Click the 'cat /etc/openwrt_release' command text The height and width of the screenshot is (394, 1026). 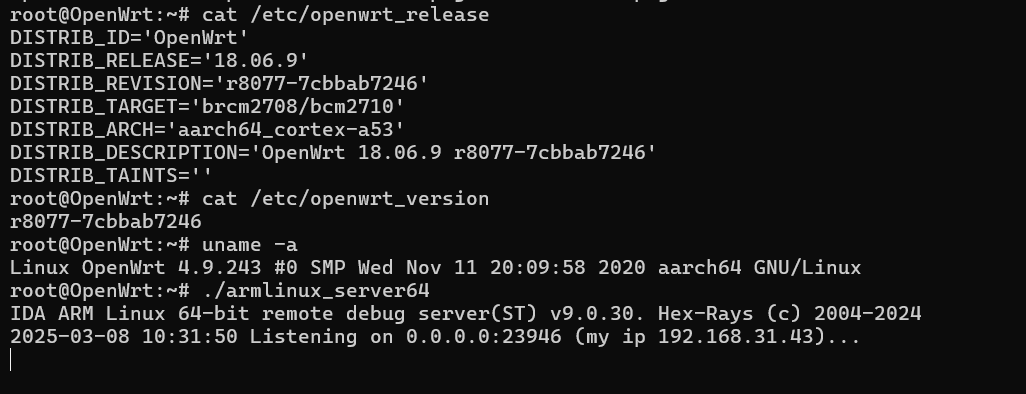[x=345, y=14]
